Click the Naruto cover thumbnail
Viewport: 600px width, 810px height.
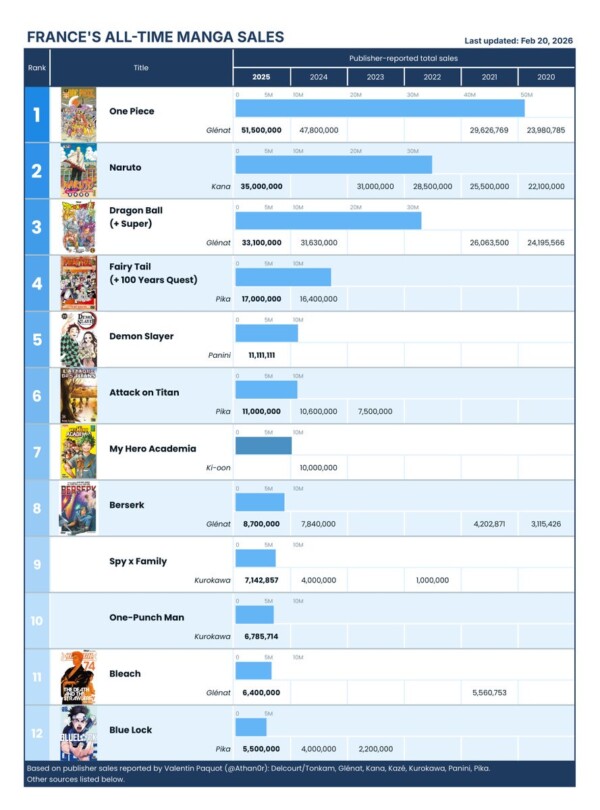[x=78, y=170]
